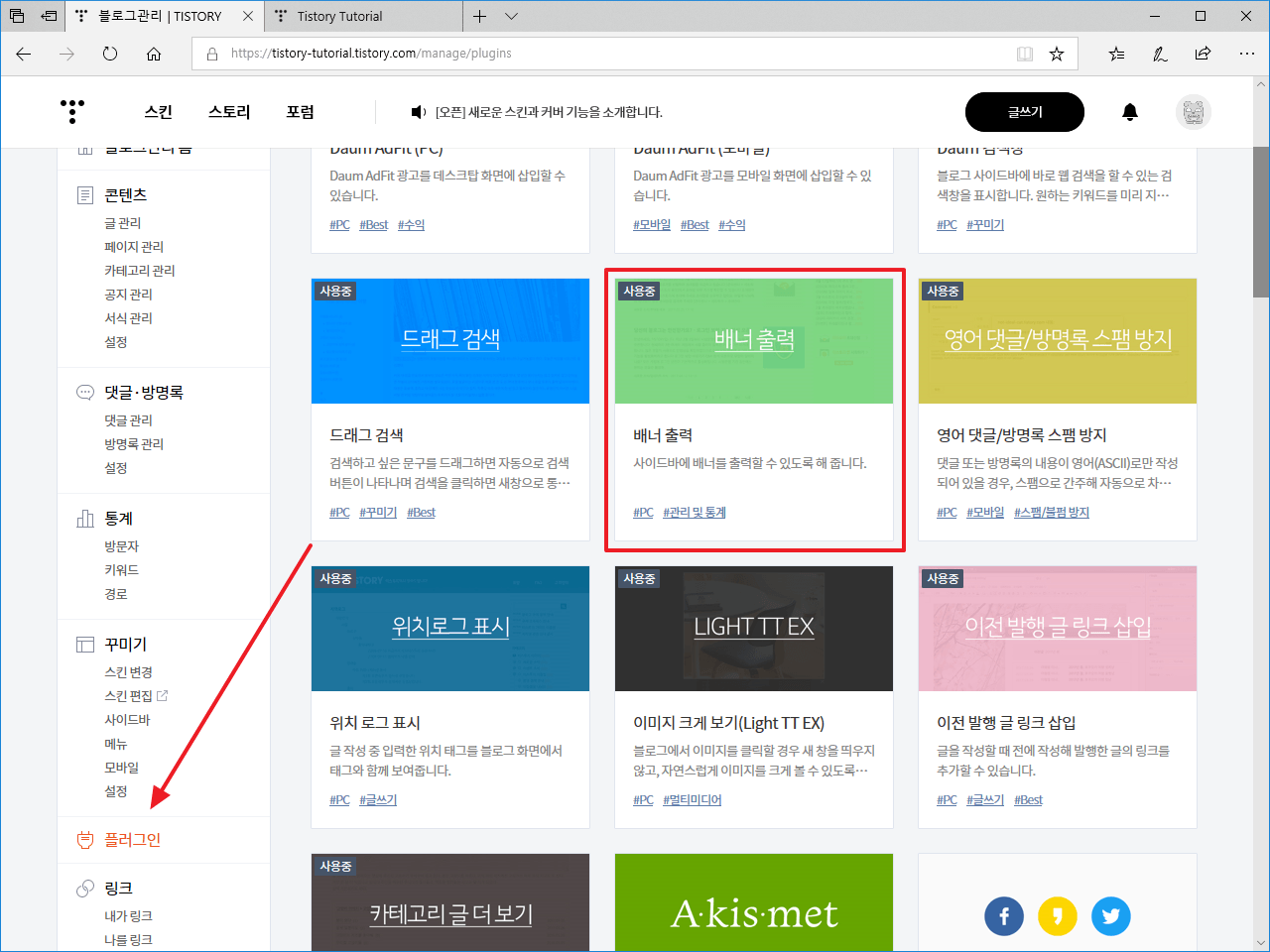Image resolution: width=1270 pixels, height=952 pixels.
Task: Open 글 관리 in sidebar
Action: pos(123,223)
